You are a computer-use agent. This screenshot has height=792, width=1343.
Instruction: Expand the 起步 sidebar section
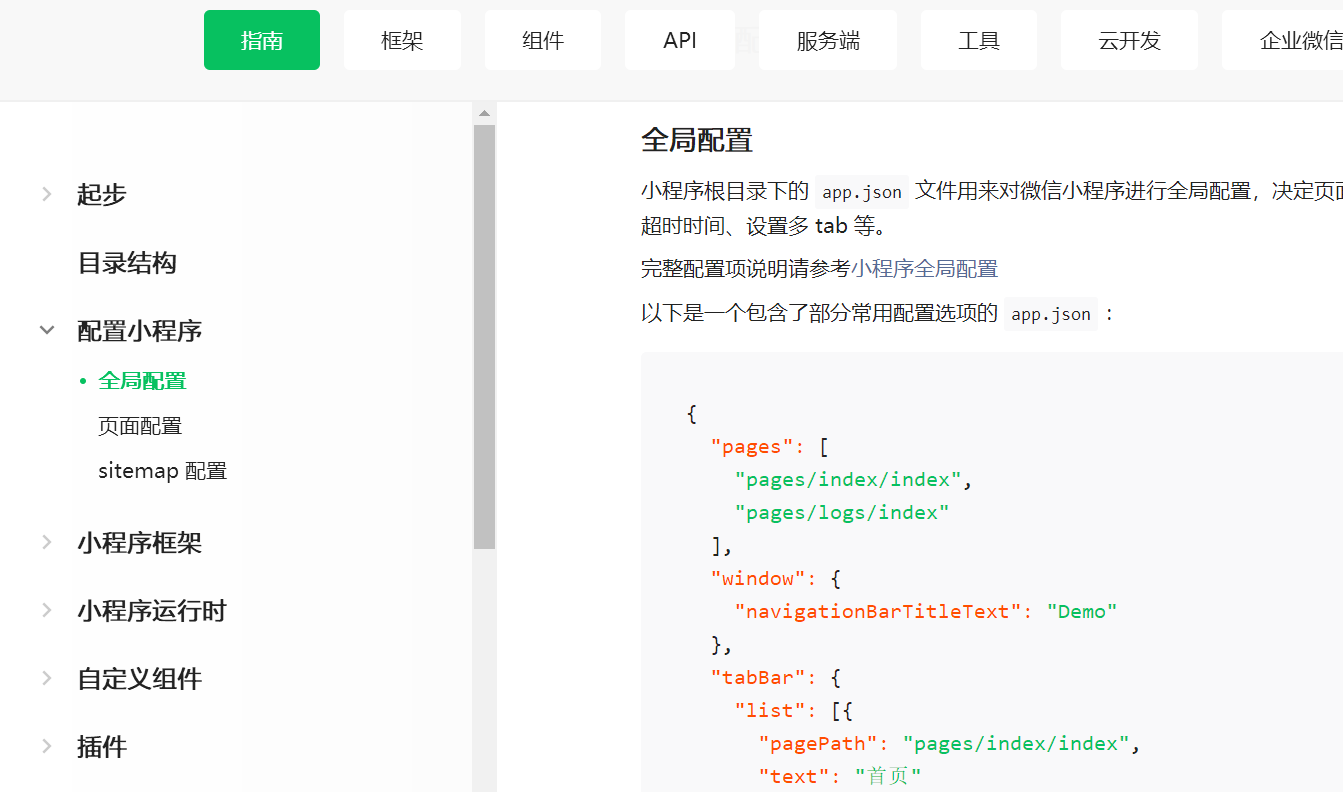point(101,195)
